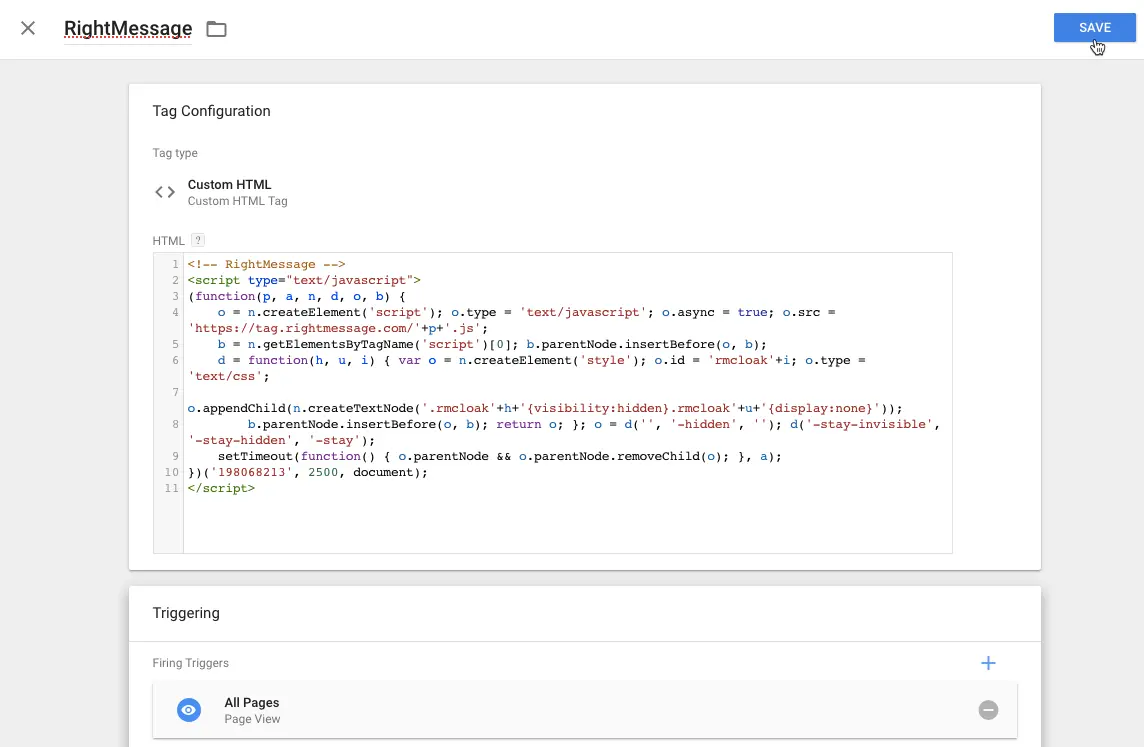Place cursor on the RightMessage HTML comment line
Image resolution: width=1144 pixels, height=747 pixels.
(x=266, y=264)
